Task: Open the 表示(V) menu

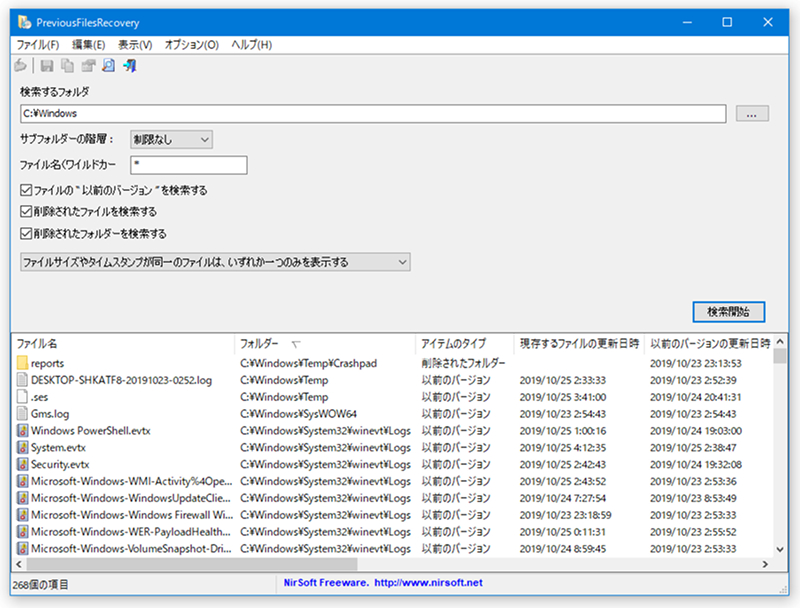Action: [135, 45]
